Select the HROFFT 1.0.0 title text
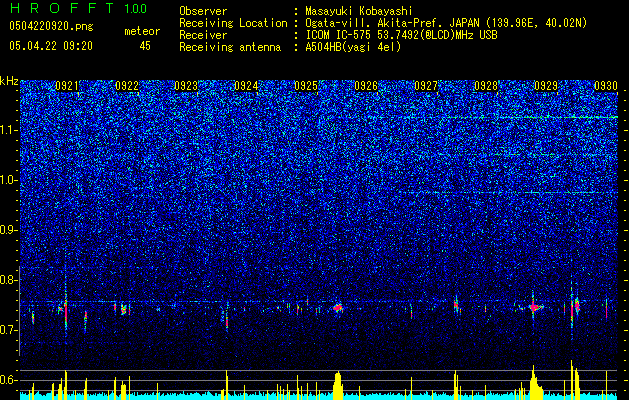This screenshot has height=400, width=629. [x=78, y=8]
